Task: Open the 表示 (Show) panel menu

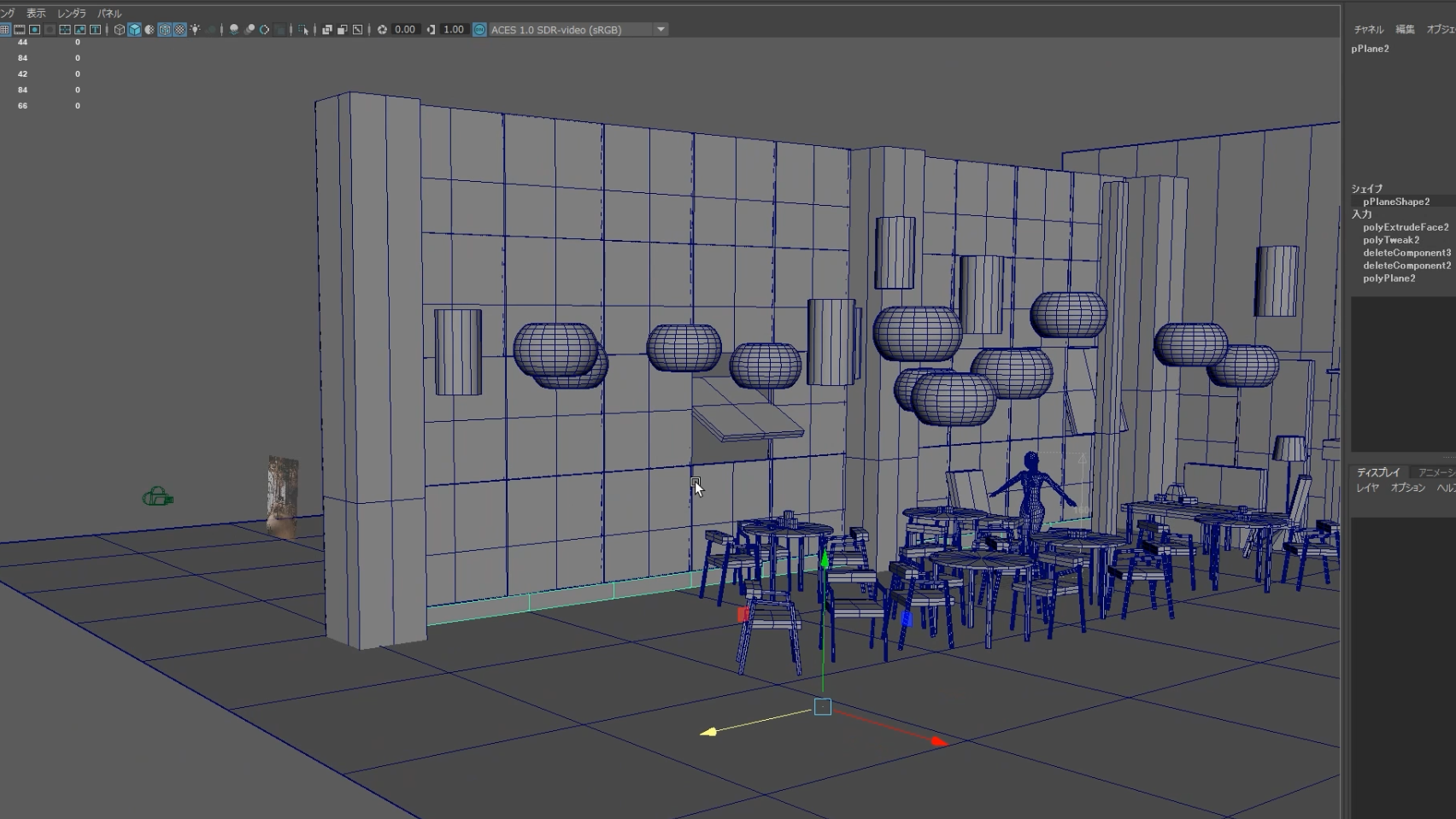Action: pyautogui.click(x=36, y=14)
